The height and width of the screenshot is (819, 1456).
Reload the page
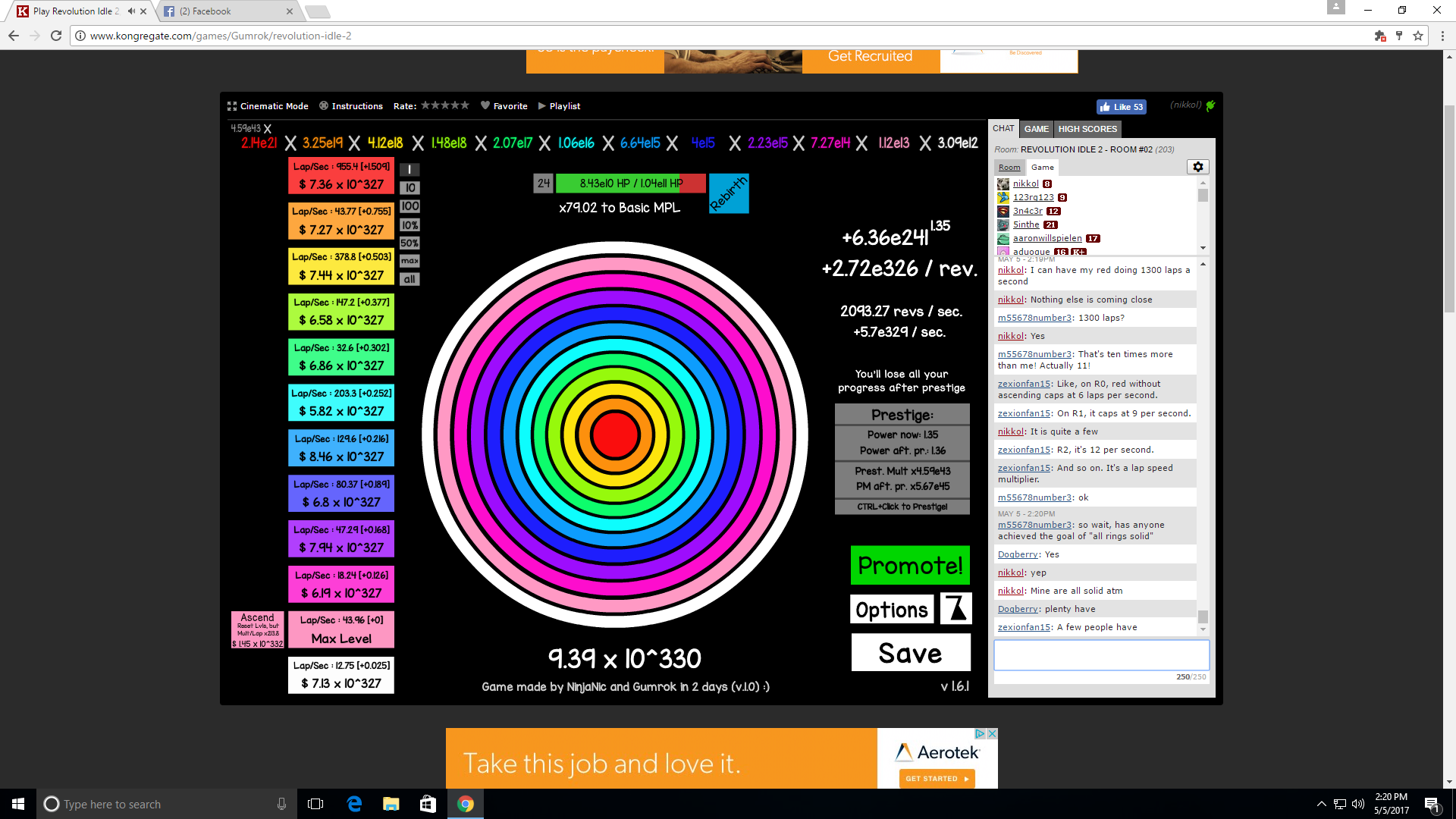click(x=56, y=36)
